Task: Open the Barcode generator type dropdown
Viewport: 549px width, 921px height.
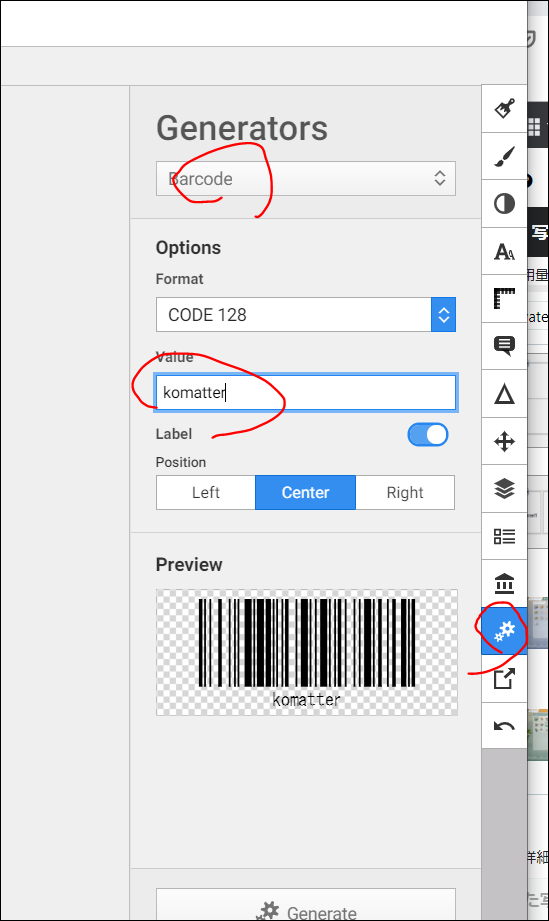Action: pos(305,179)
